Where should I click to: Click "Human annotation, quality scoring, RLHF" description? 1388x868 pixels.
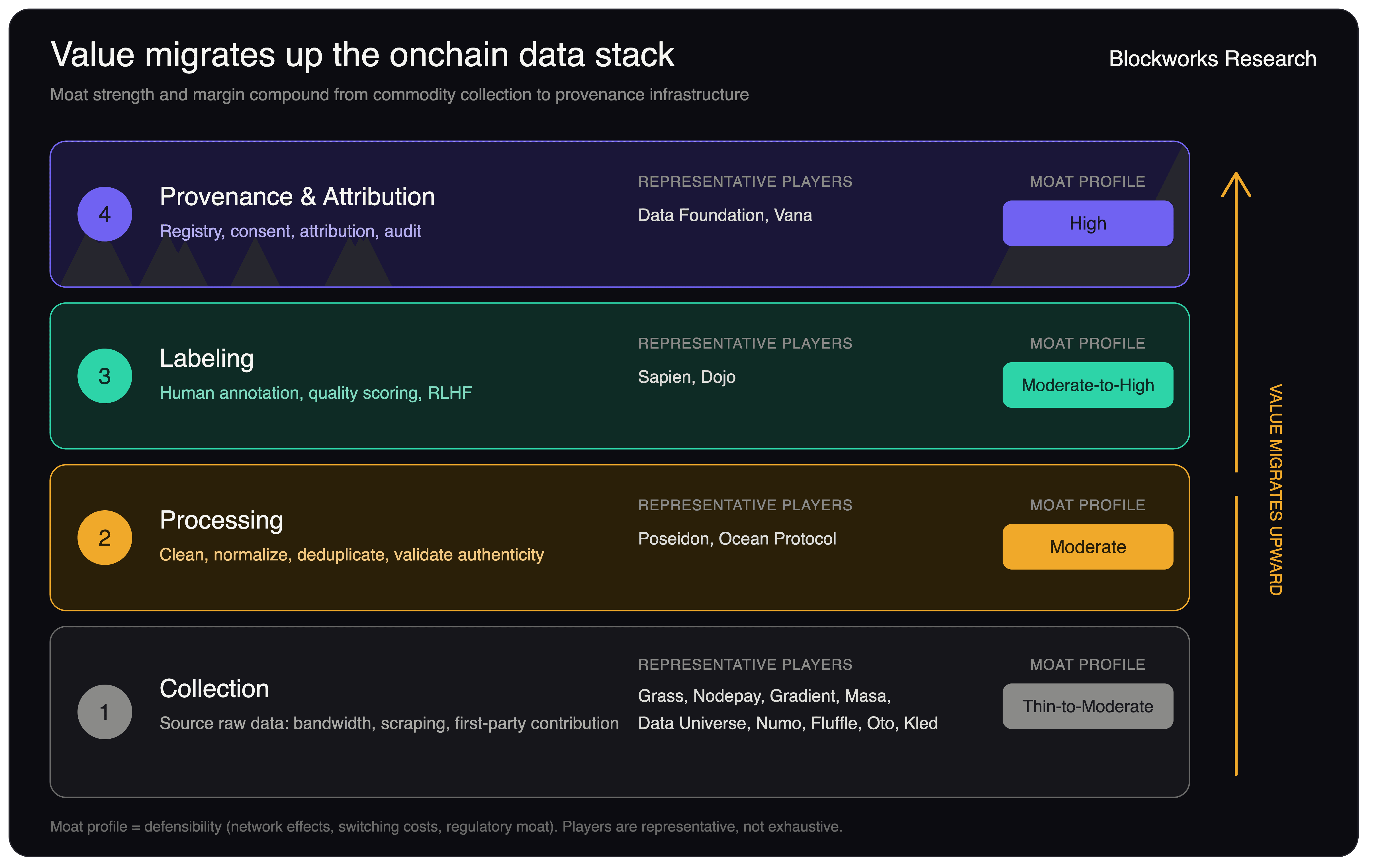[x=316, y=393]
